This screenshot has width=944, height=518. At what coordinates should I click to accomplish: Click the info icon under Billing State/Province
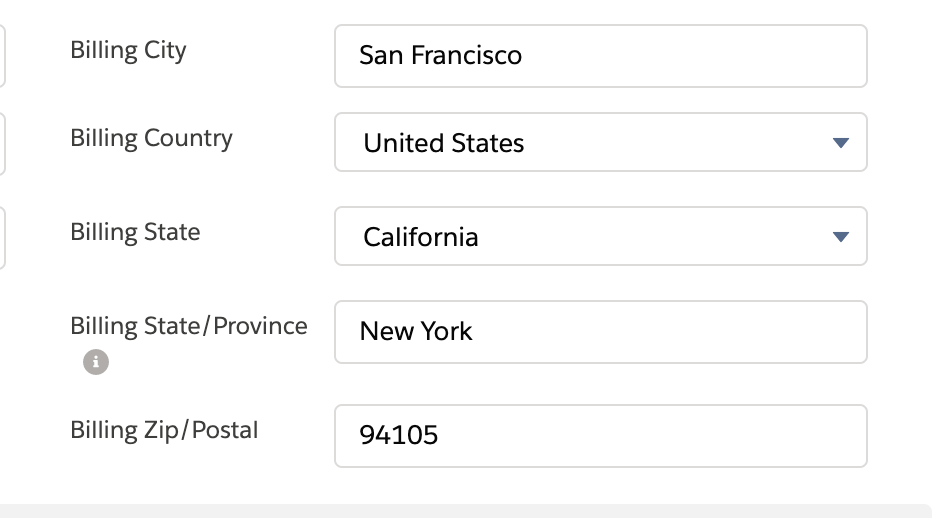point(96,362)
